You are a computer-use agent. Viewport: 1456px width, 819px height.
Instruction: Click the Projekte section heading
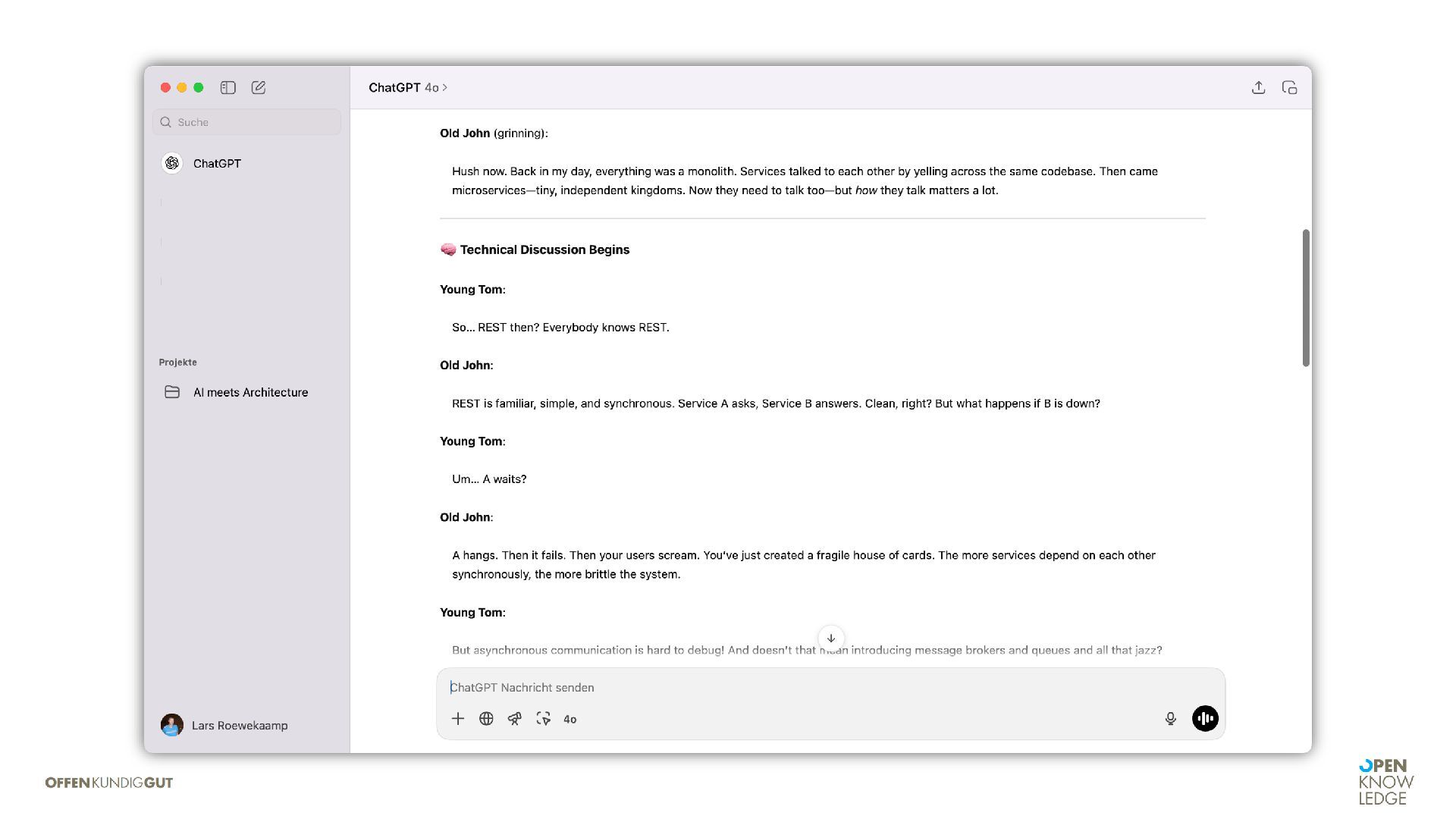pyautogui.click(x=177, y=362)
